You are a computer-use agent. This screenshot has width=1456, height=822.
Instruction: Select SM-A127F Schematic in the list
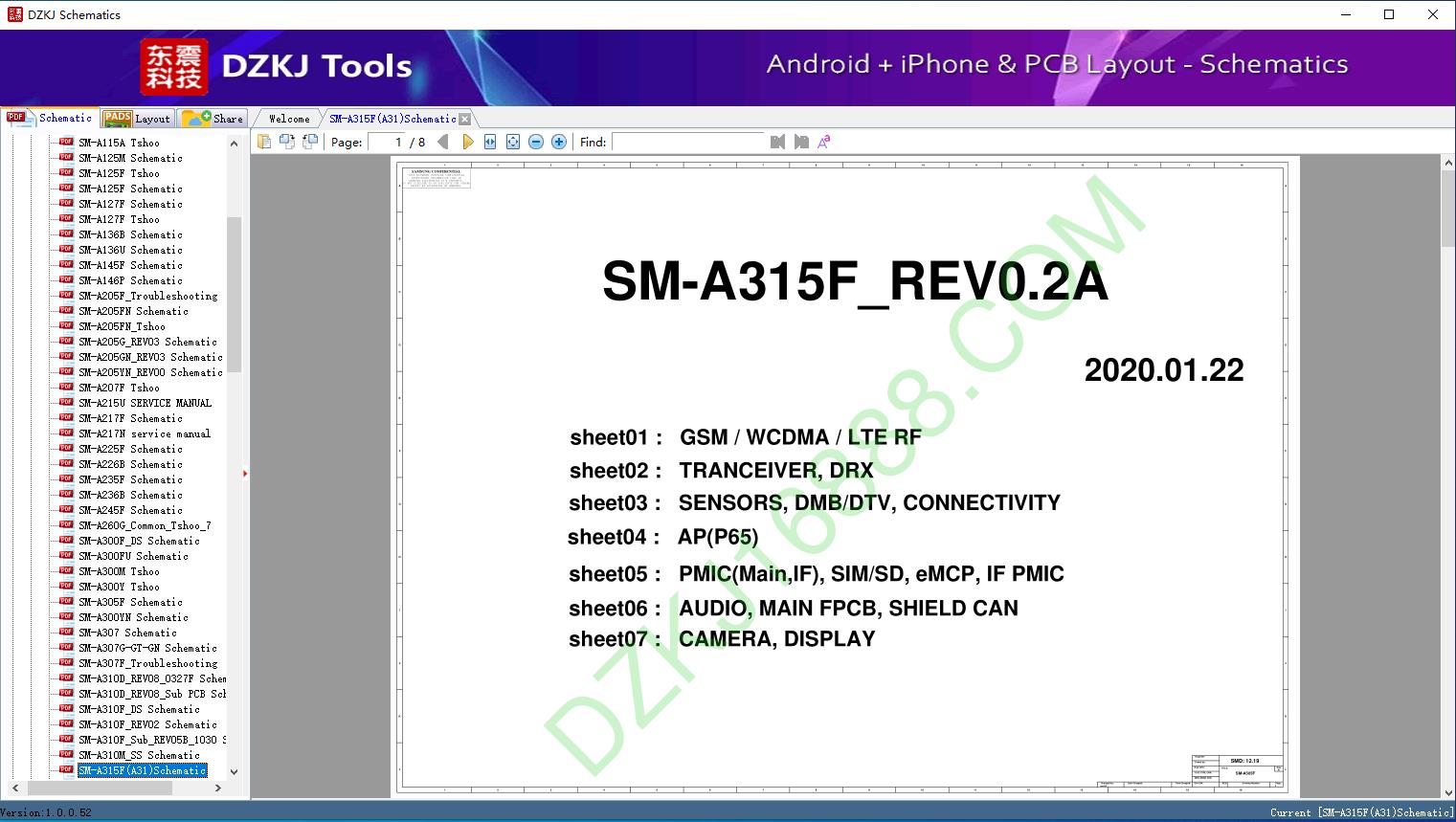pos(130,204)
